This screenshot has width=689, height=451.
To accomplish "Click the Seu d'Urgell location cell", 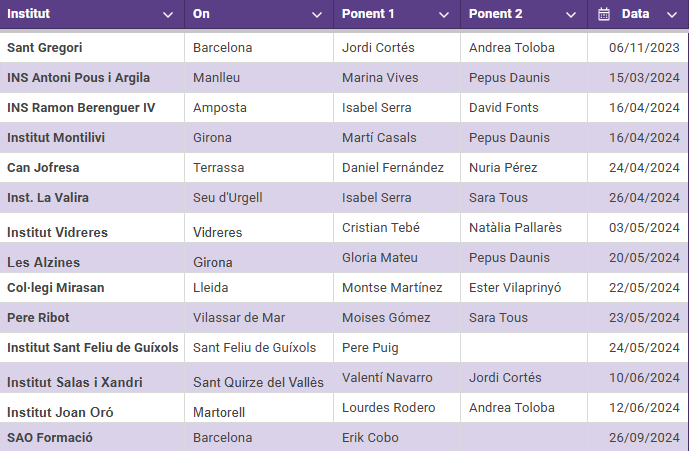I will click(x=228, y=198).
